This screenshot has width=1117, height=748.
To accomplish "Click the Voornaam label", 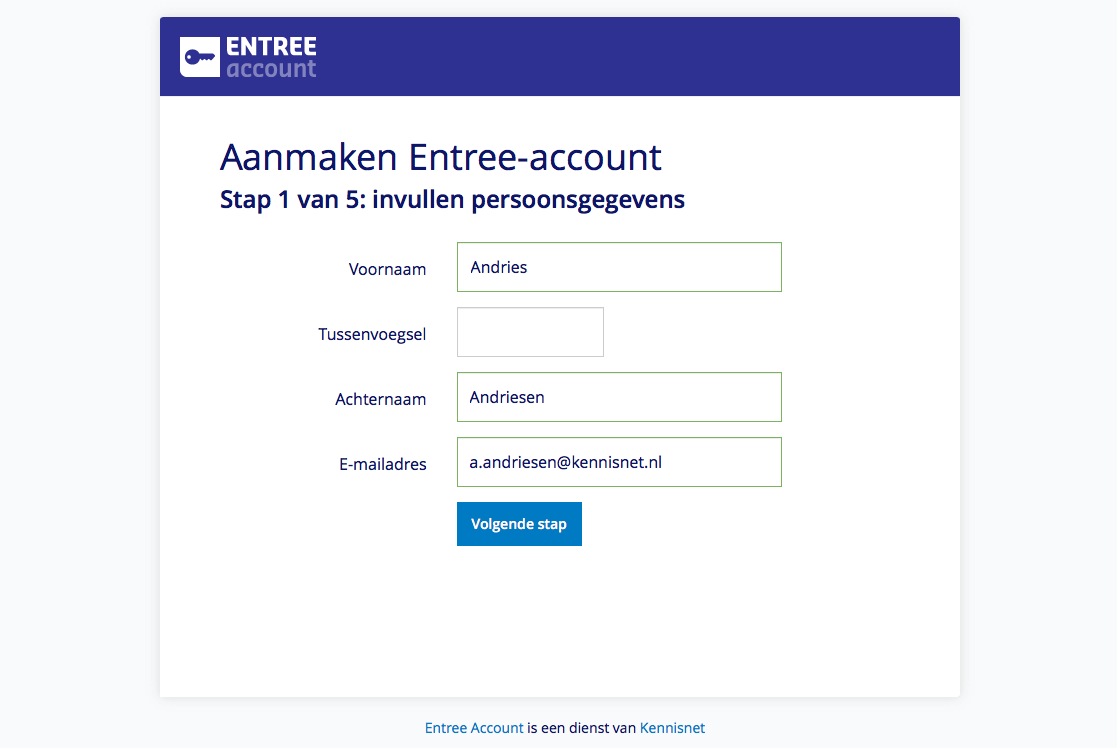I will (x=388, y=269).
